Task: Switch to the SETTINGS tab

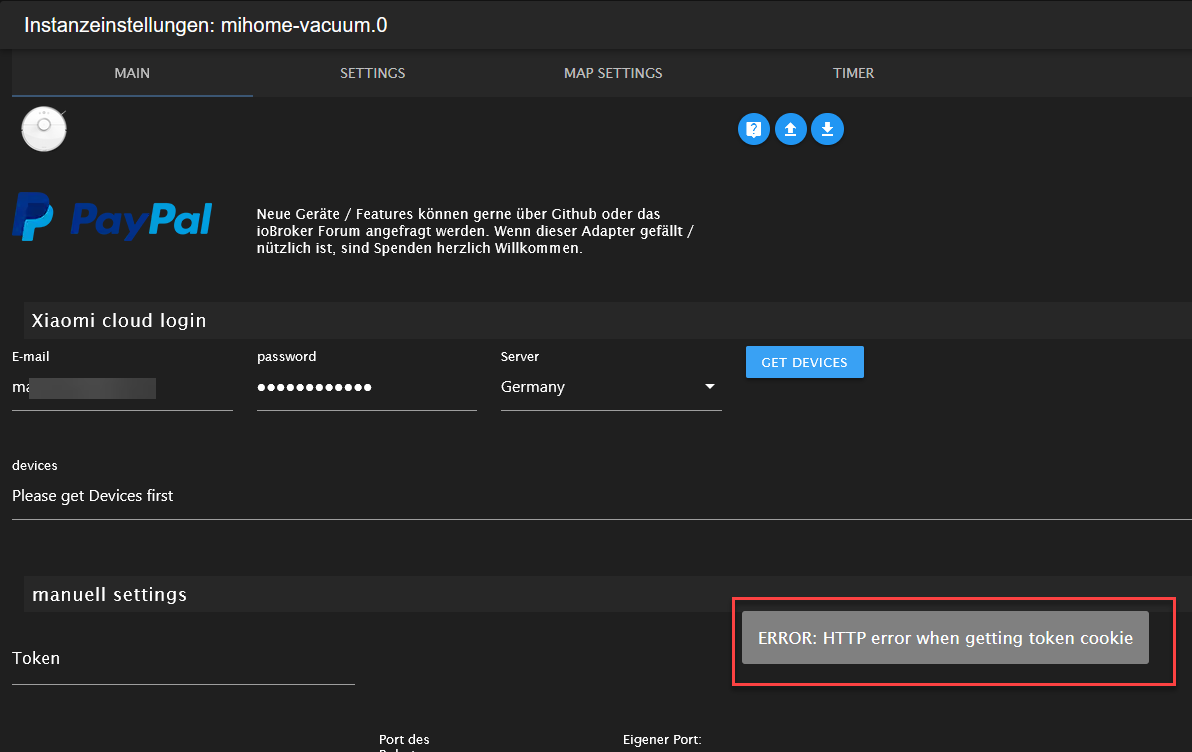Action: tap(372, 73)
